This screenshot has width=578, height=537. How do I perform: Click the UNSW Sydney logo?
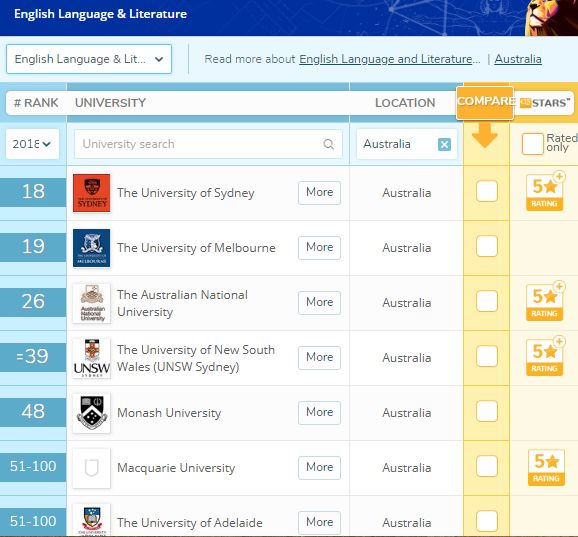point(91,358)
